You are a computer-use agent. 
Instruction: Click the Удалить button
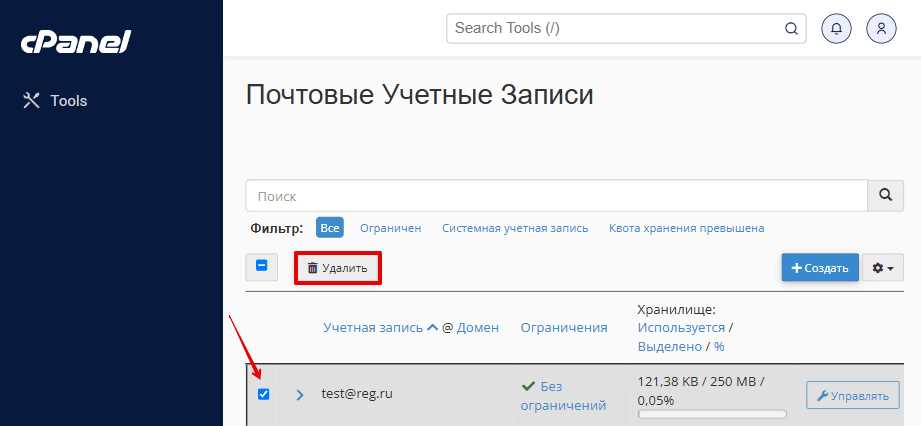click(338, 268)
